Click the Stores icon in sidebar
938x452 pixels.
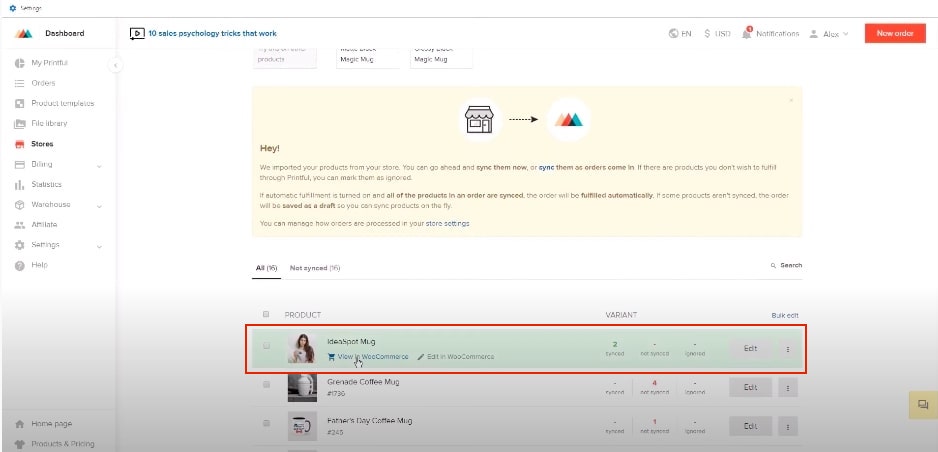click(x=20, y=144)
